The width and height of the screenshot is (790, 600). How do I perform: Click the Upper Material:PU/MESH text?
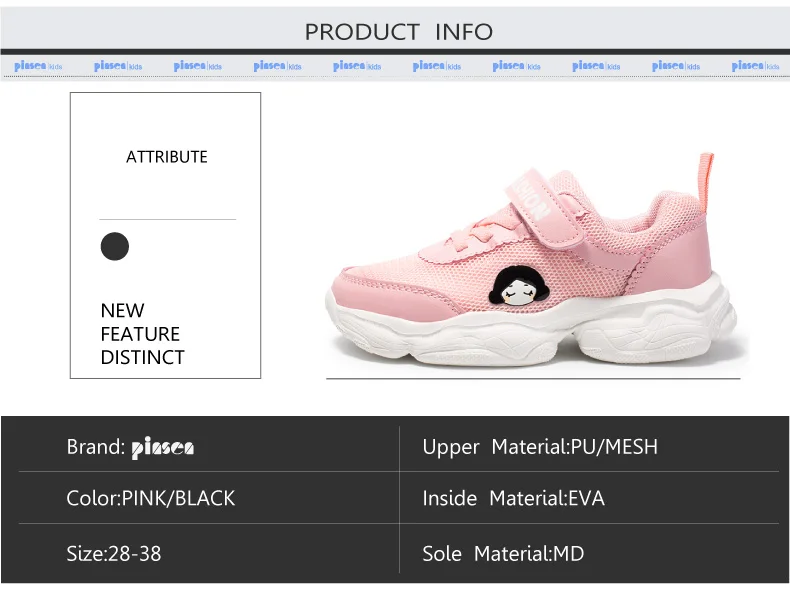540,447
